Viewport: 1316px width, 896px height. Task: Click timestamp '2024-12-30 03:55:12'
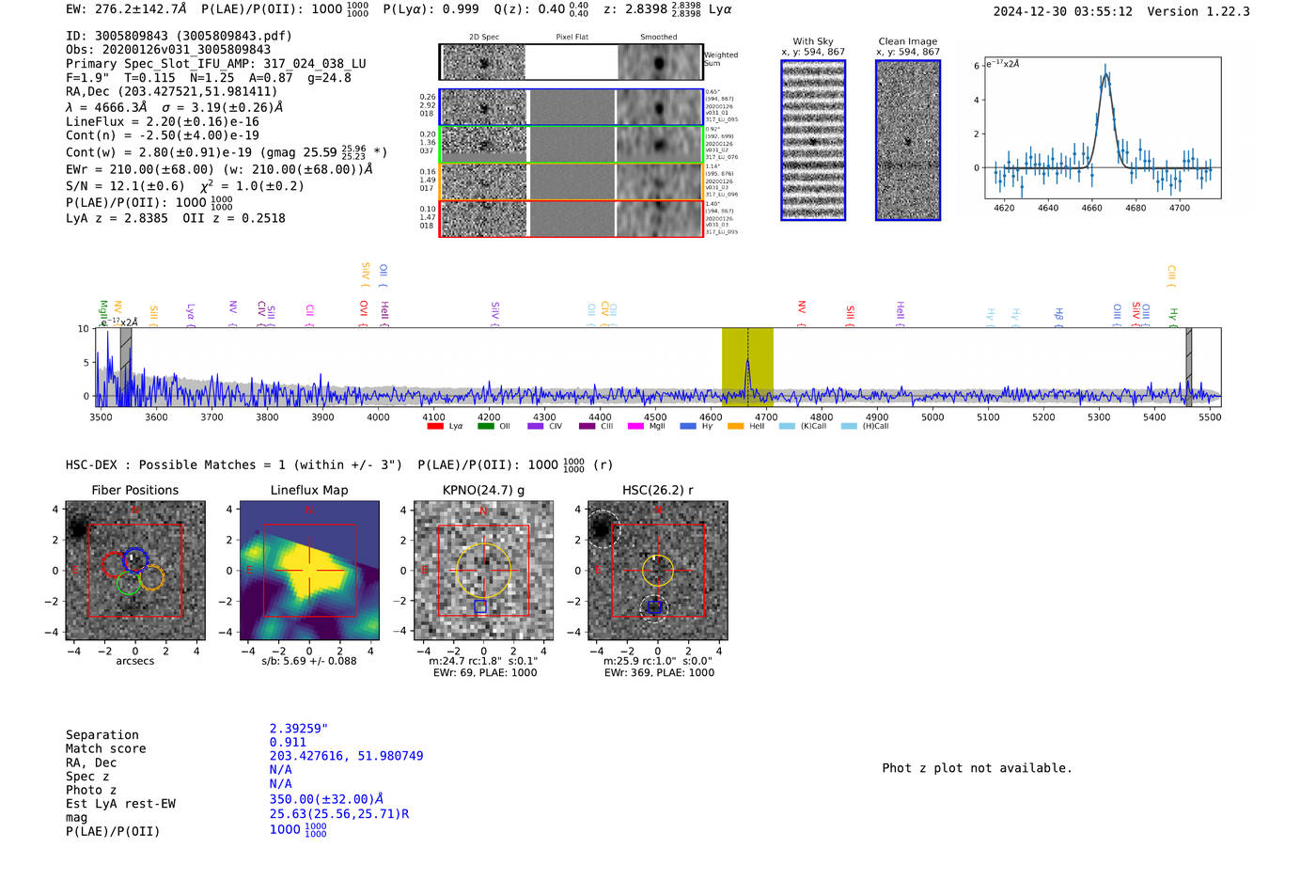(x=1063, y=11)
